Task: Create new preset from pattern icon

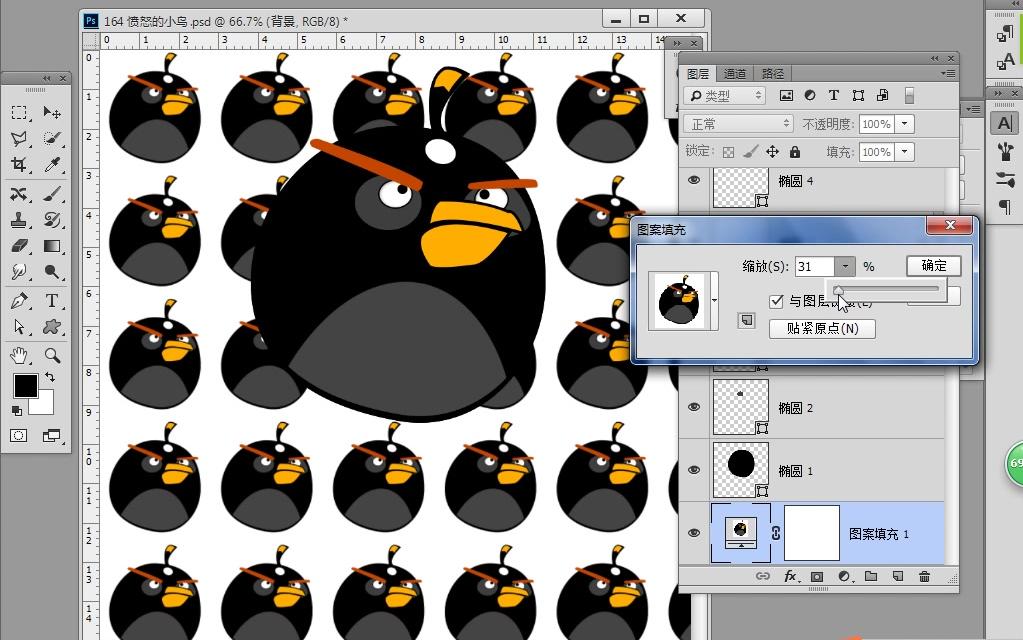Action: click(746, 320)
